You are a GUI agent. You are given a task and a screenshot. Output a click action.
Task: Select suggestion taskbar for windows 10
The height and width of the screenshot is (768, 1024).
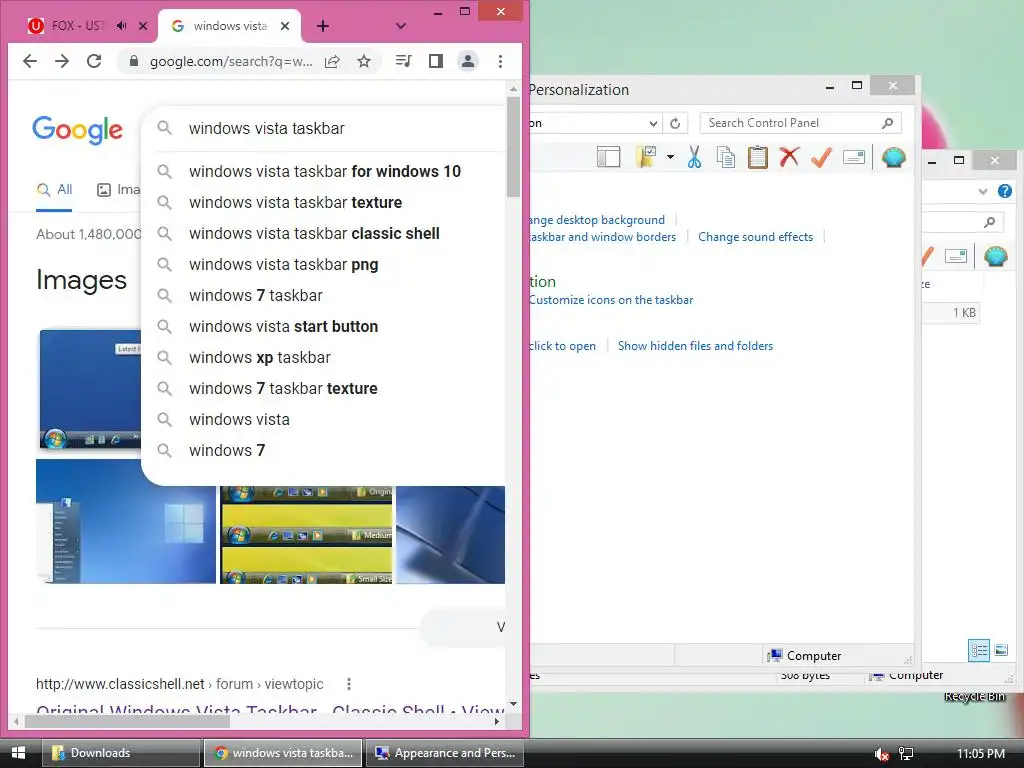coord(325,172)
